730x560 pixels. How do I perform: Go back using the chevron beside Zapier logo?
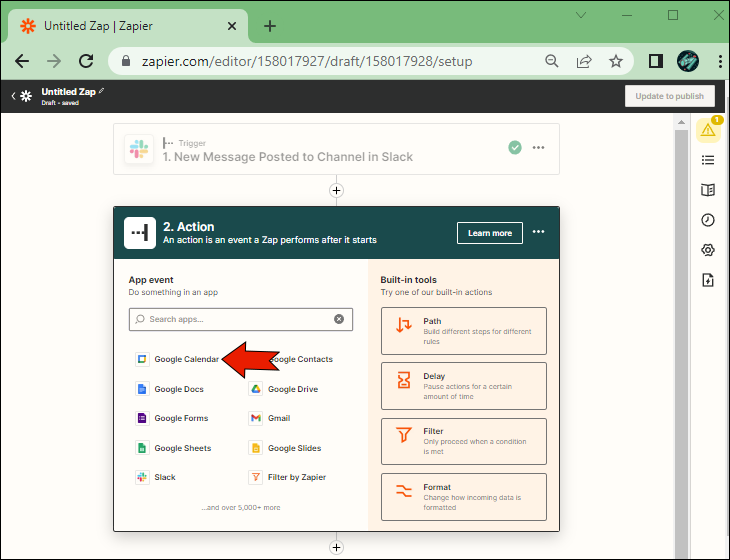click(x=13, y=96)
